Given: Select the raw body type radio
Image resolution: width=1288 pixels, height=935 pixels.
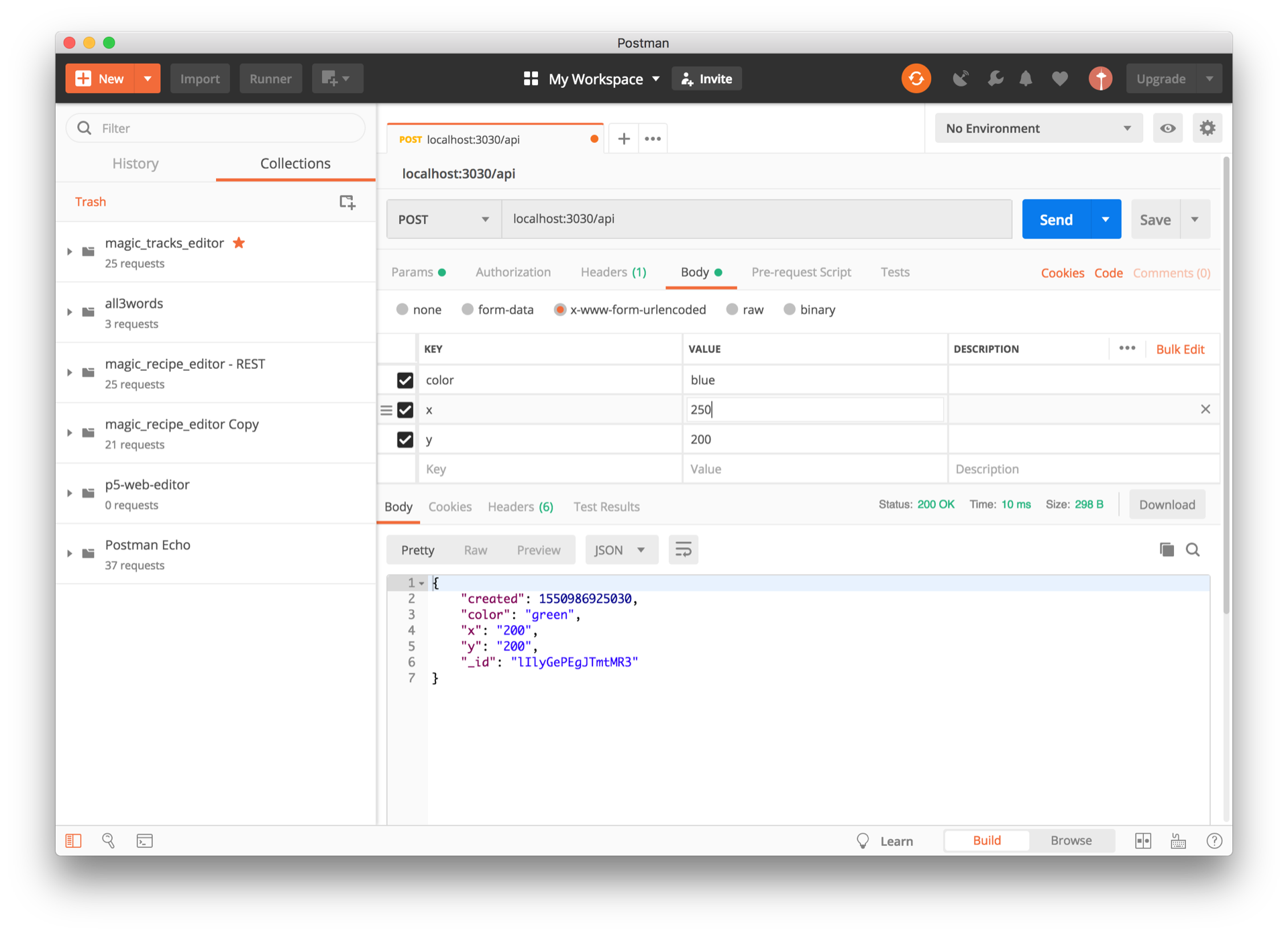Looking at the screenshot, I should point(732,309).
